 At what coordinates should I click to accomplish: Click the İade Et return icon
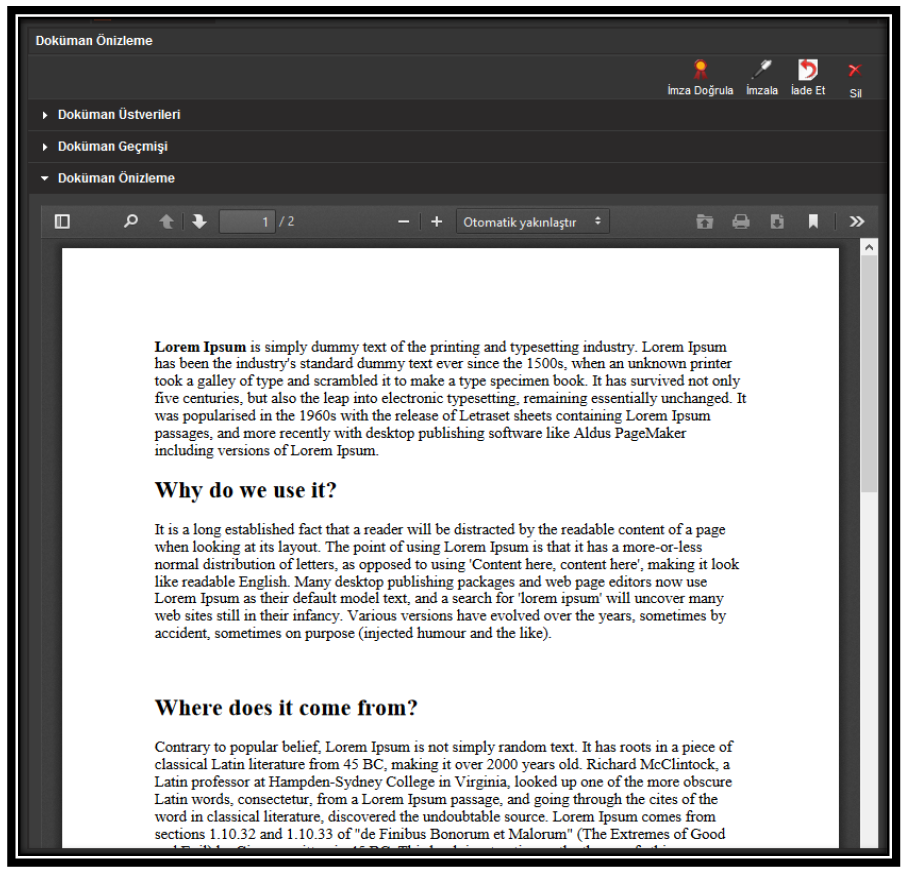tap(808, 71)
